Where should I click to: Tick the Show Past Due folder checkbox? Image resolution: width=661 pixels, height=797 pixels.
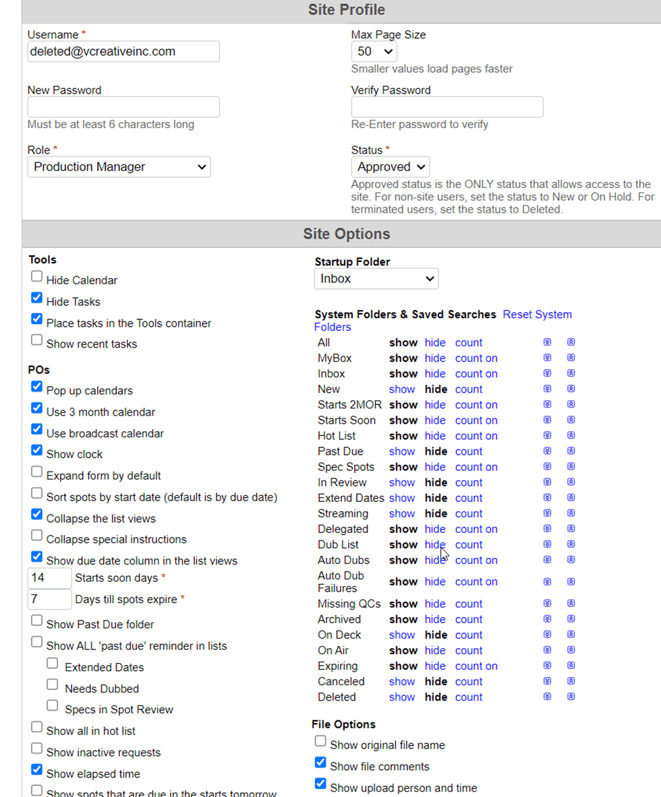pyautogui.click(x=37, y=620)
